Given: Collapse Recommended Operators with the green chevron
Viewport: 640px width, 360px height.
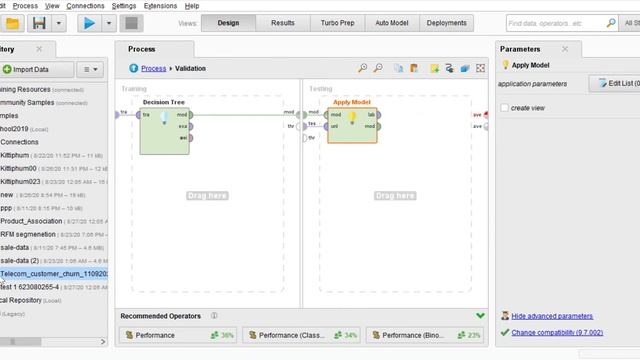Looking at the screenshot, I should (x=480, y=316).
